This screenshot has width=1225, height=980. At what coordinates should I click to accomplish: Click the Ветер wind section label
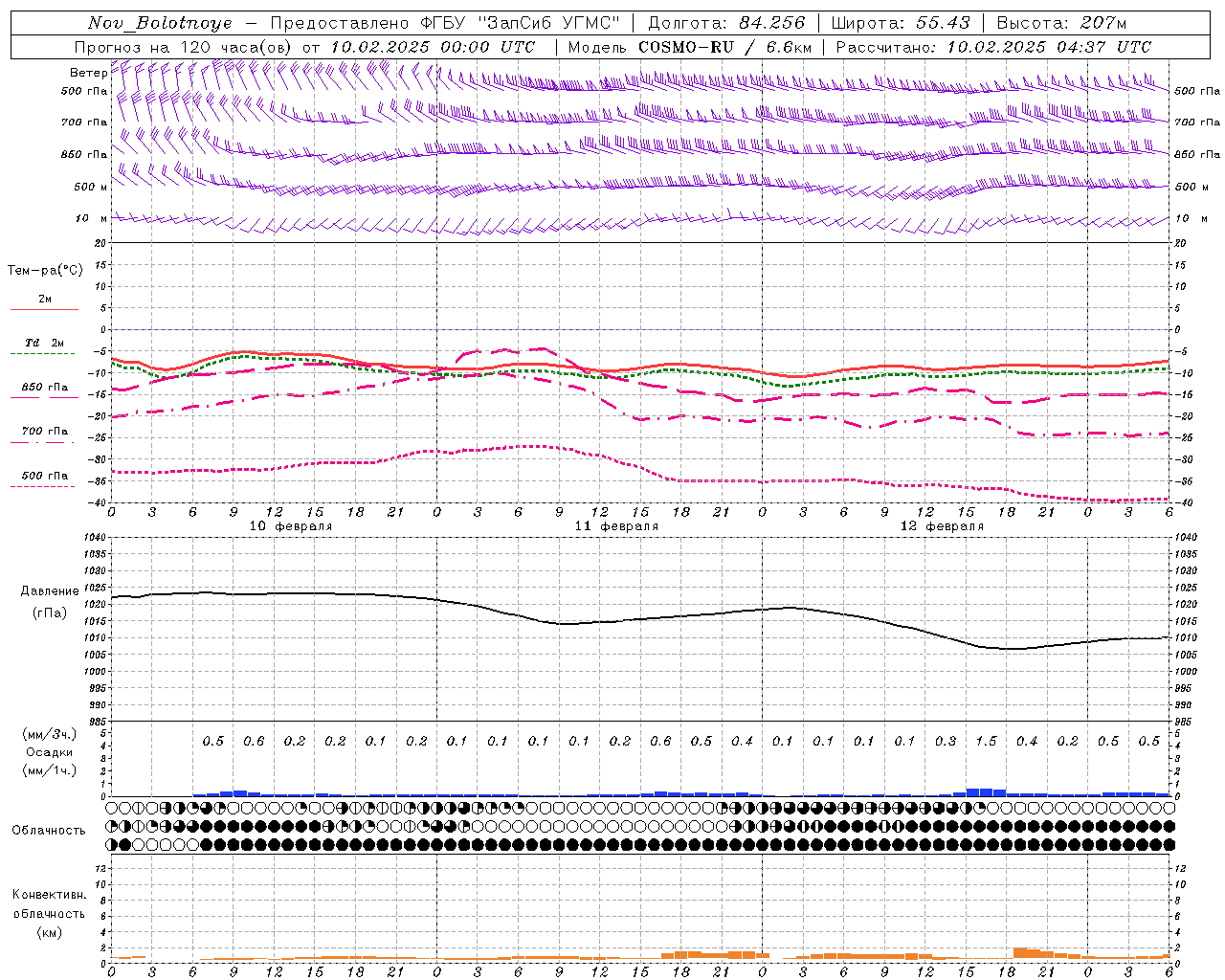tap(88, 73)
